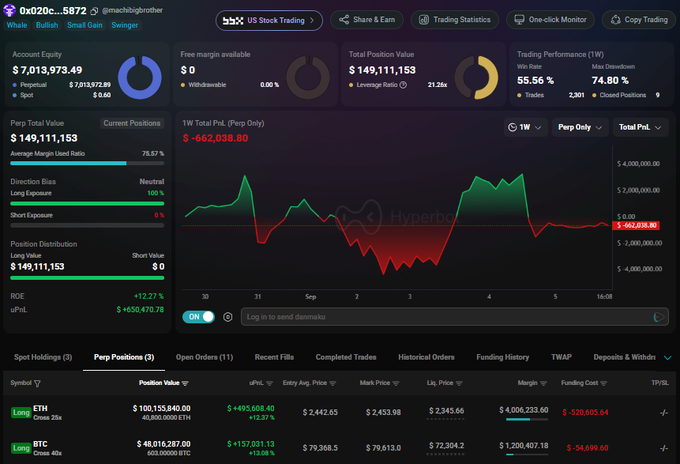Open Trading Statistics chart icon
Viewport: 680px width, 464px height.
coord(424,20)
